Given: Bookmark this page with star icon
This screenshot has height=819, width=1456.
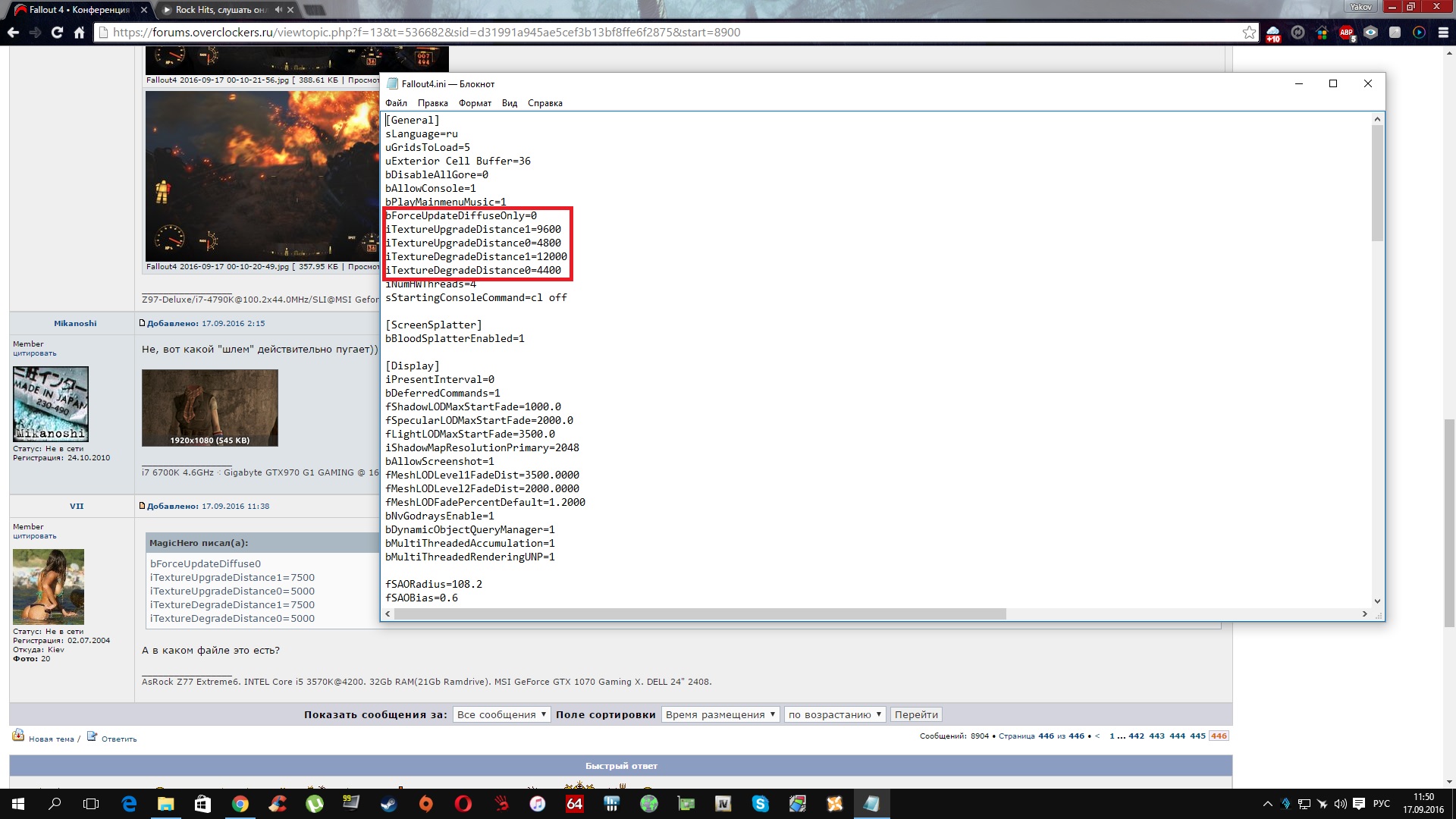Looking at the screenshot, I should click(x=1249, y=33).
